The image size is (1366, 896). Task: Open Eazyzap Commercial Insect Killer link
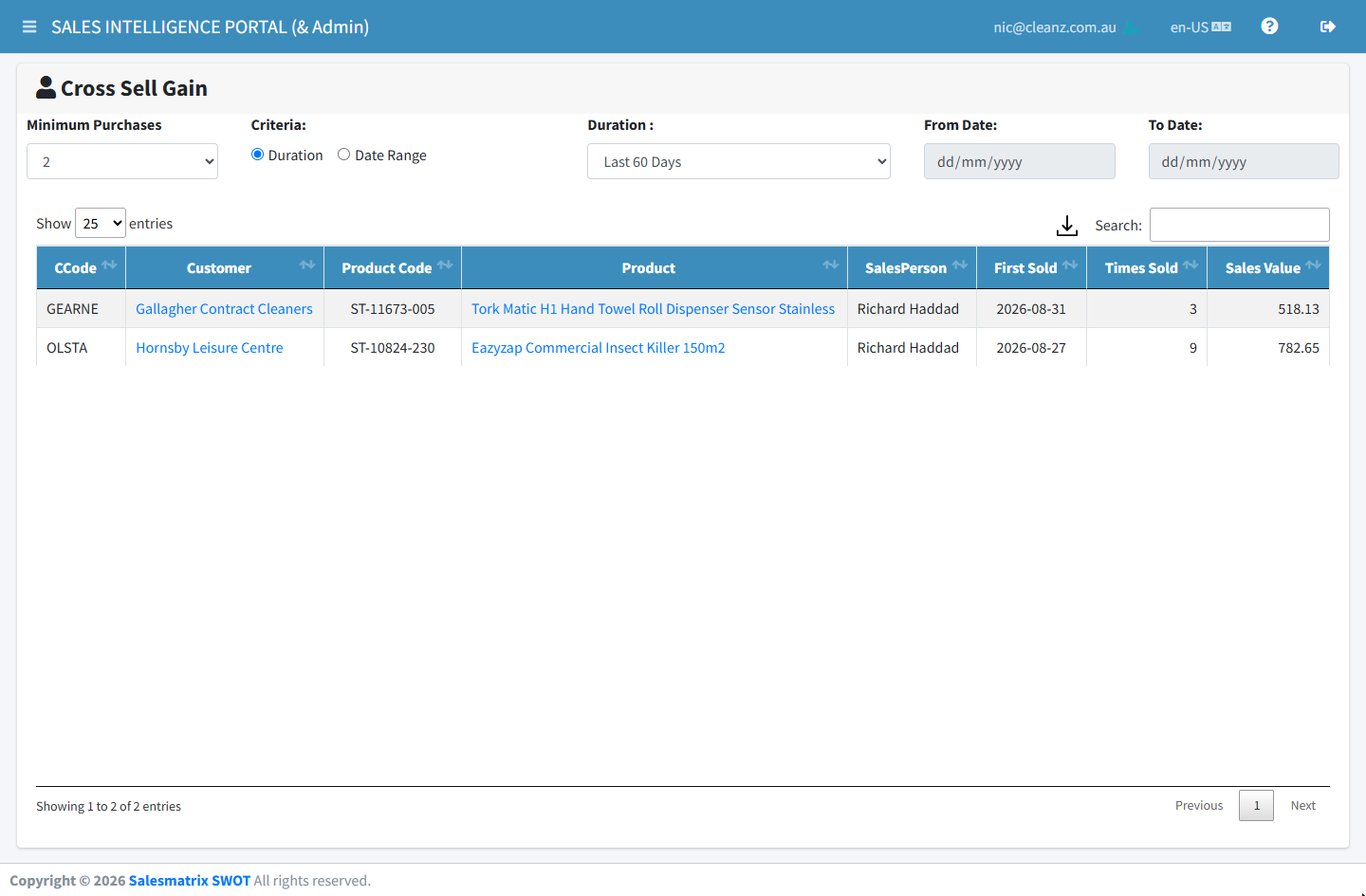point(599,348)
